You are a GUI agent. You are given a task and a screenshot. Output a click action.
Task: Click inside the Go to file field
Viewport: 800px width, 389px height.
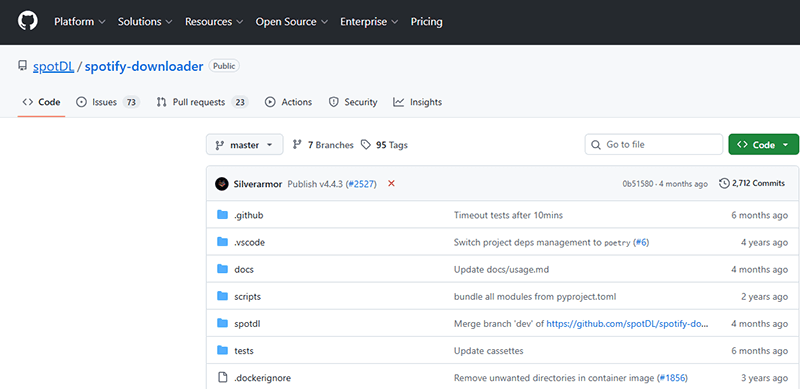coord(654,144)
